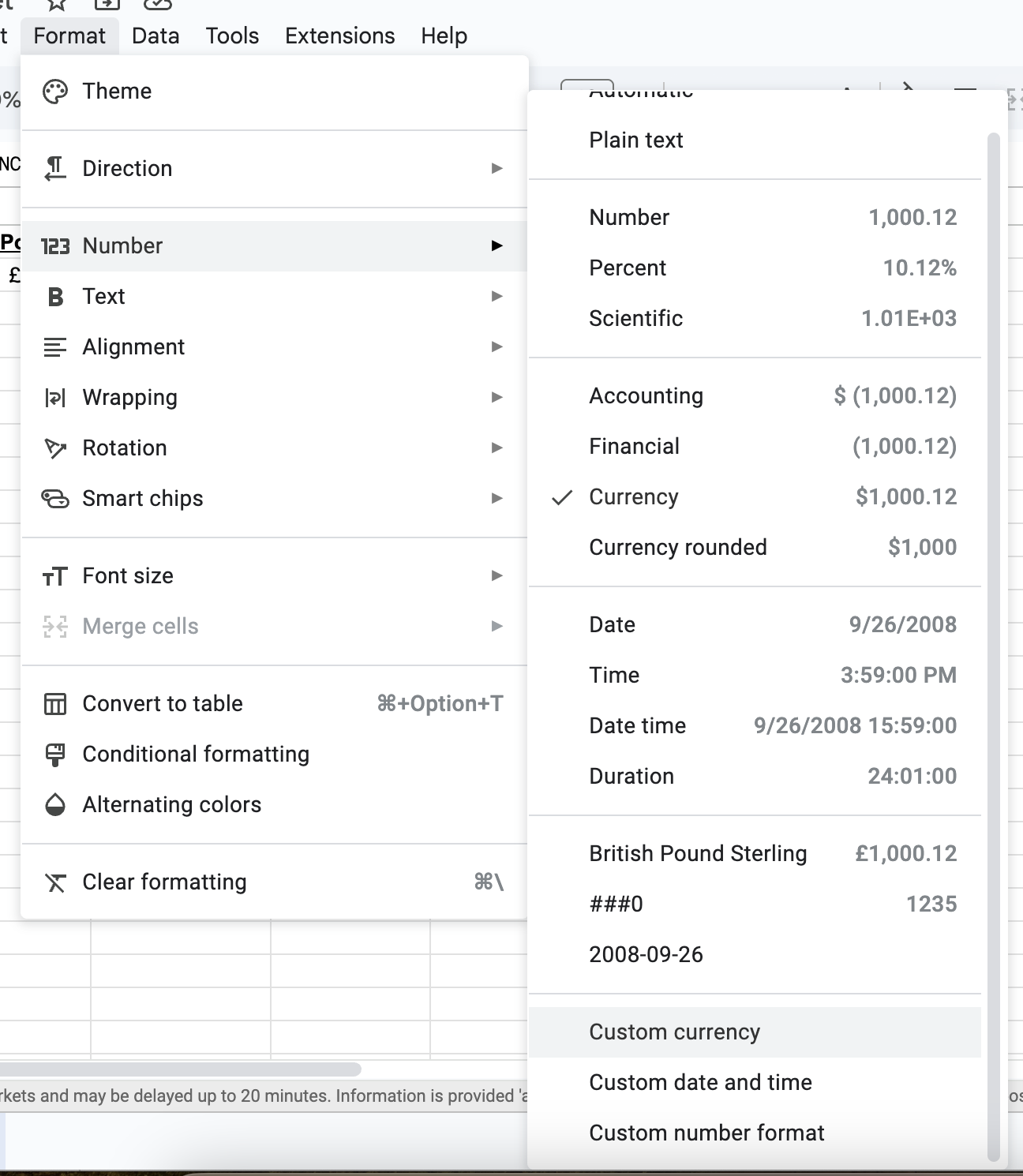Expand the Direction submenu arrow
The height and width of the screenshot is (1176, 1023).
[x=497, y=169]
